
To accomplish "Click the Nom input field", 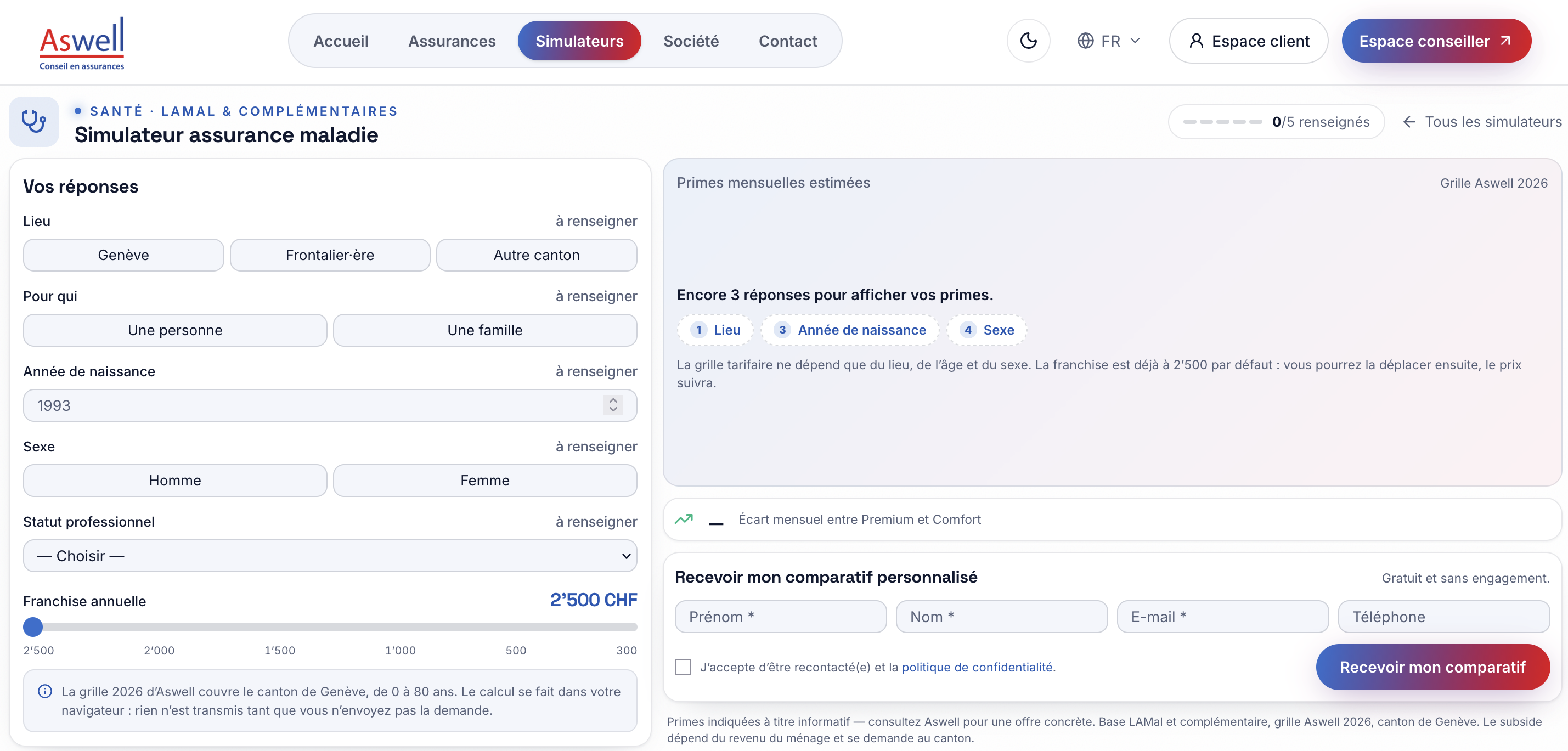I will [1001, 617].
